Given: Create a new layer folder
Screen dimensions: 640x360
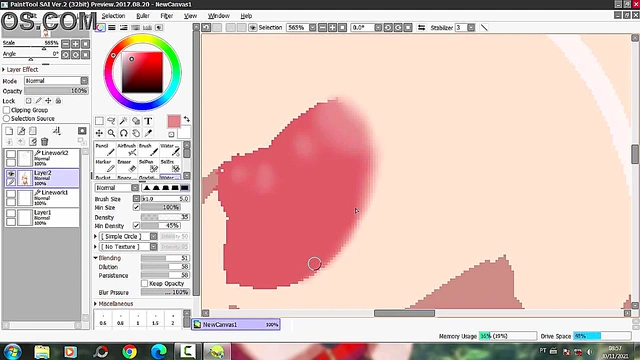Looking at the screenshot, I should point(33,131).
